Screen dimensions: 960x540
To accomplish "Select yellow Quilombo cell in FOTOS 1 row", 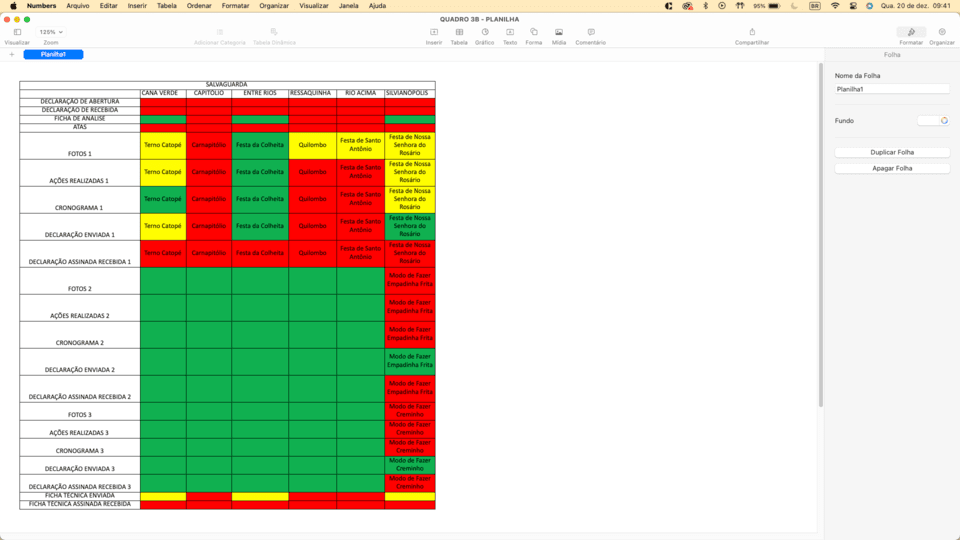I will click(312, 146).
